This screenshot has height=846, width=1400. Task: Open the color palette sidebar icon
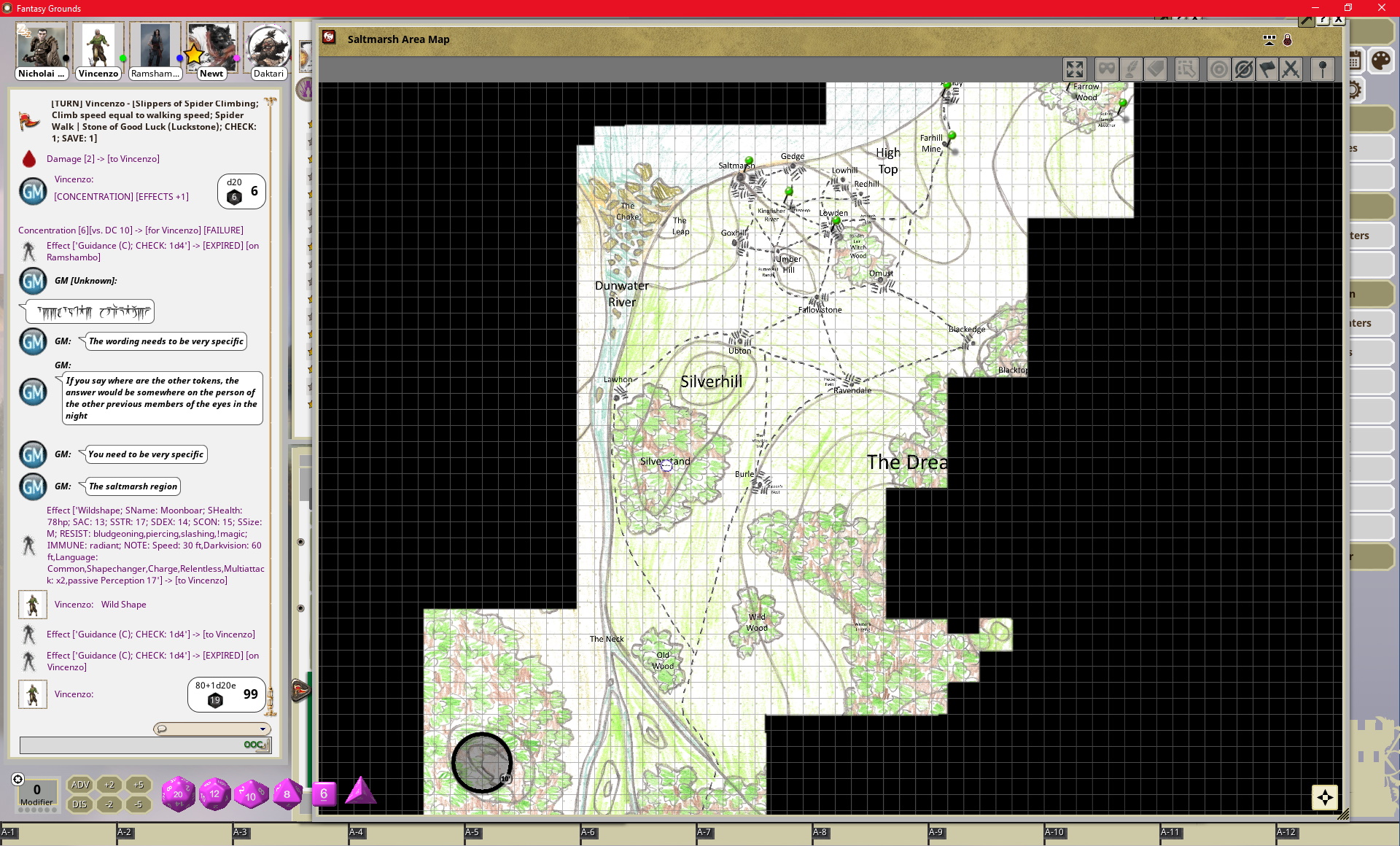(1380, 61)
